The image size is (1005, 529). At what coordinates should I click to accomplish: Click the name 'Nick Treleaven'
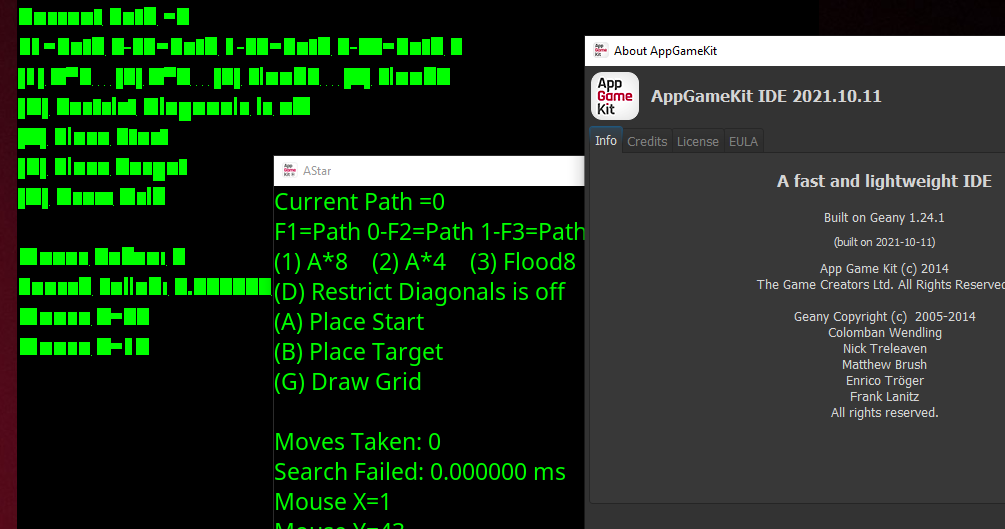884,349
